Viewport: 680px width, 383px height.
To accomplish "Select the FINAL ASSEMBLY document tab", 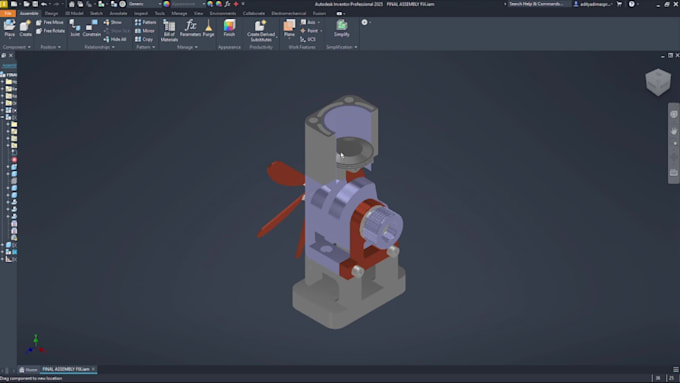I will tap(69, 370).
